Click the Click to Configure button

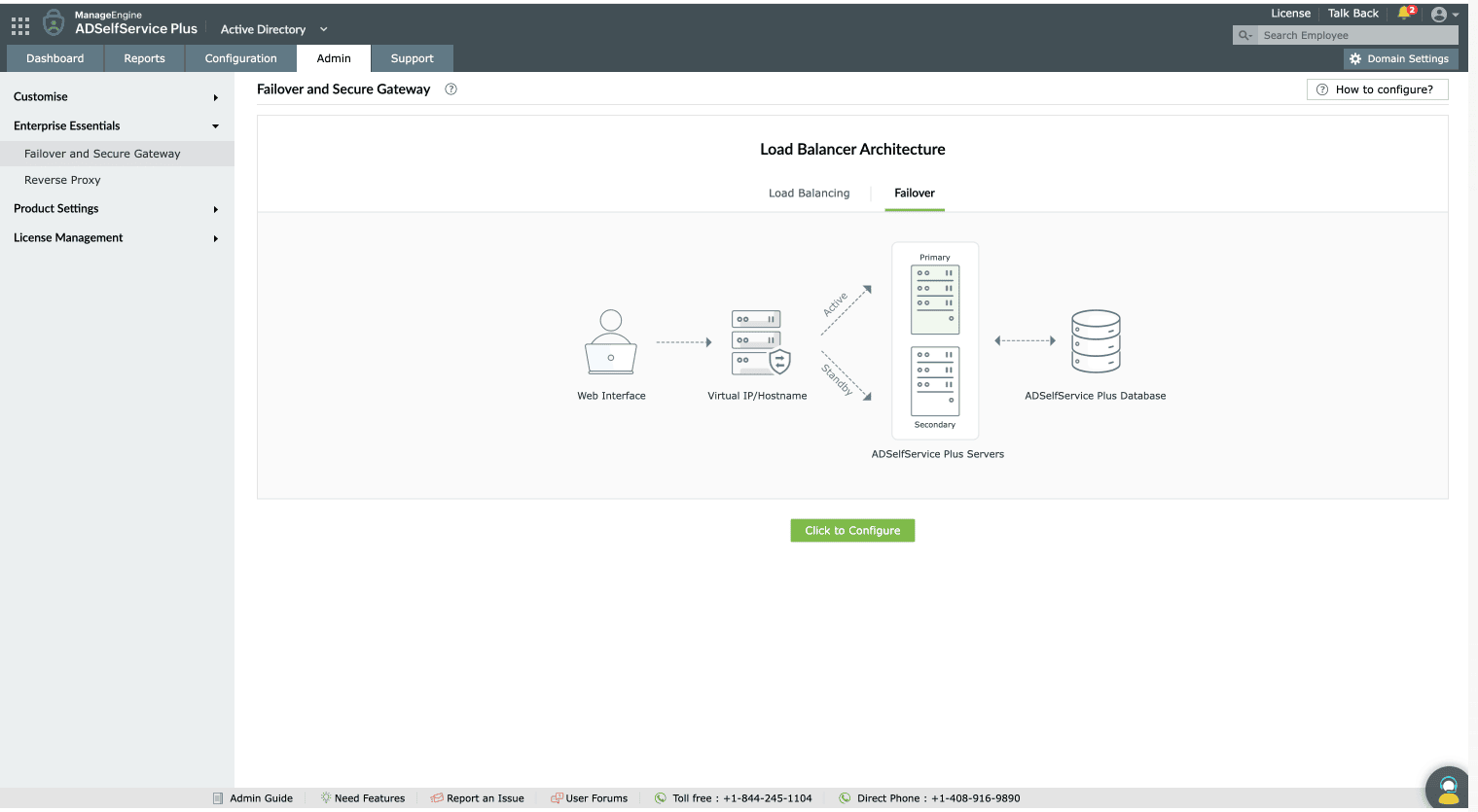(x=852, y=531)
